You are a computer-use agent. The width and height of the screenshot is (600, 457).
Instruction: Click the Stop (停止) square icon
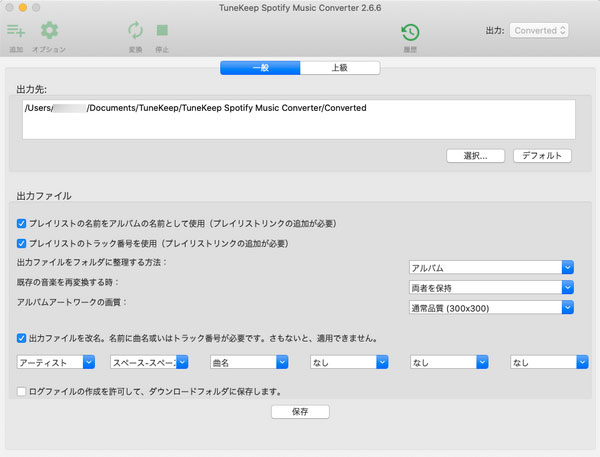click(162, 30)
